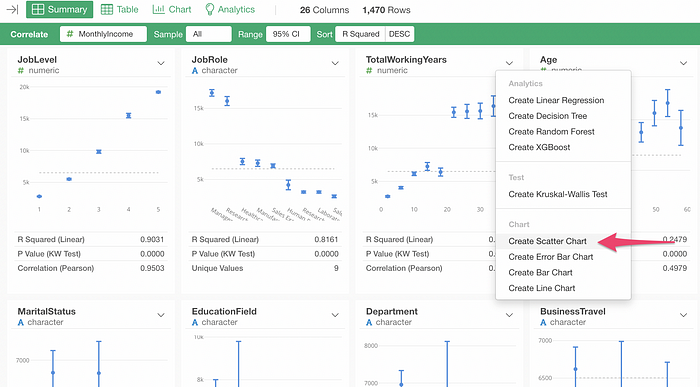The image size is (700, 387).
Task: Click the Age correlation value 0.4979
Action: click(674, 268)
